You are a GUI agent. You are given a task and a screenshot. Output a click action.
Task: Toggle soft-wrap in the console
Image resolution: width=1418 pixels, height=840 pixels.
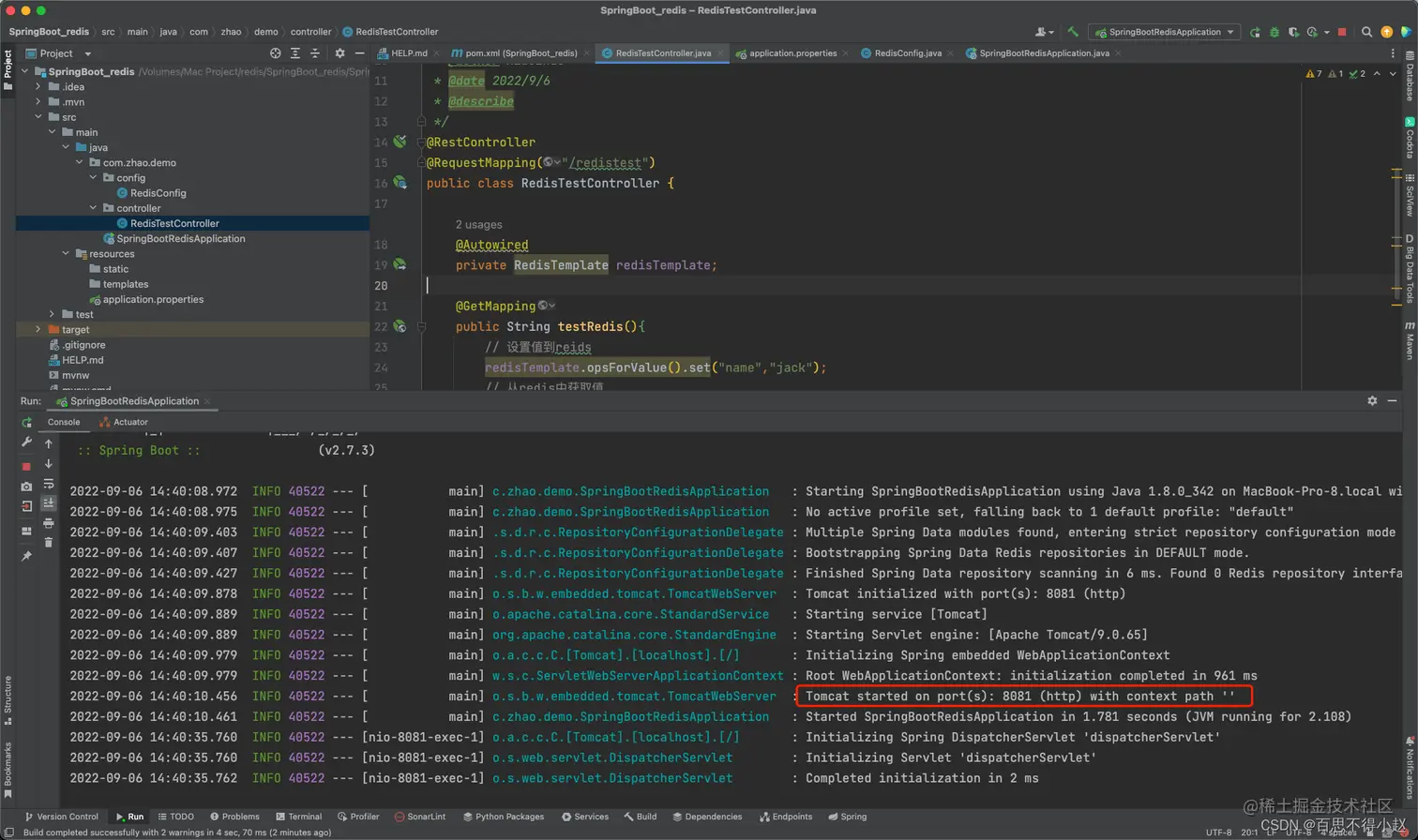click(49, 484)
